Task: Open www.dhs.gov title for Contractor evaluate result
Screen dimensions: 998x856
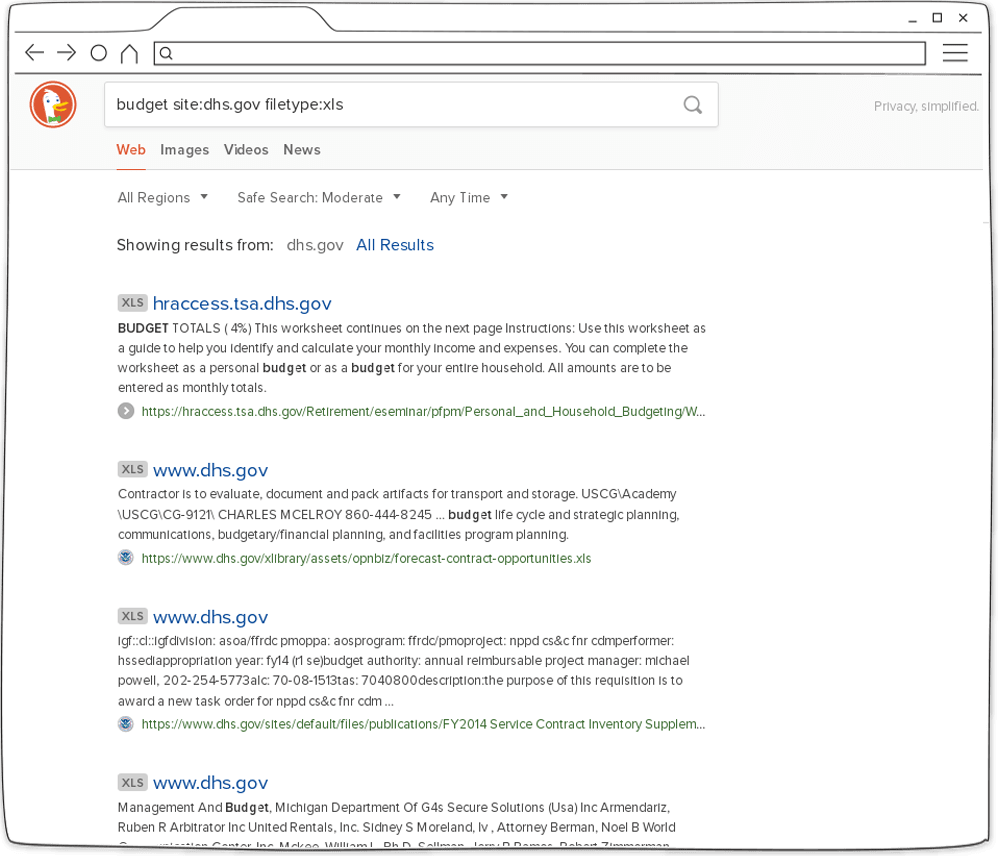Action: pyautogui.click(x=211, y=470)
